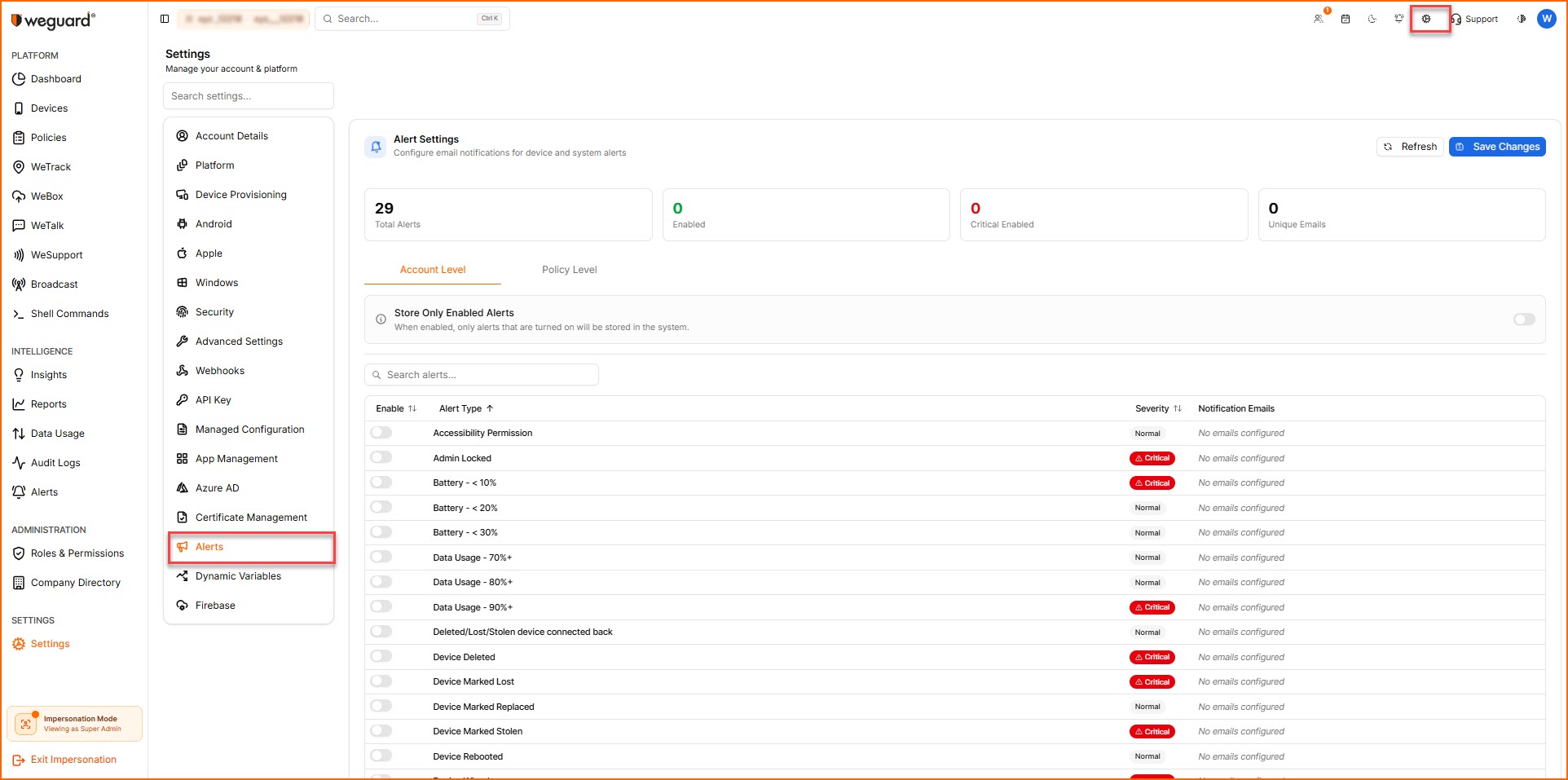1568x780 pixels.
Task: Open the W user avatar menu
Action: pos(1546,19)
